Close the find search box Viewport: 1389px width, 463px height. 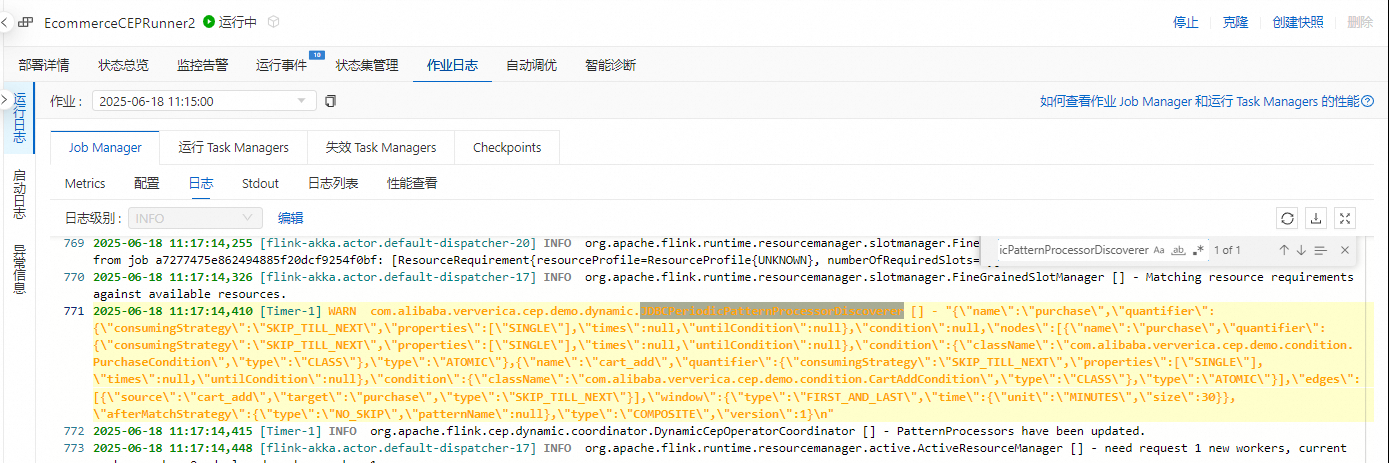click(x=1344, y=250)
